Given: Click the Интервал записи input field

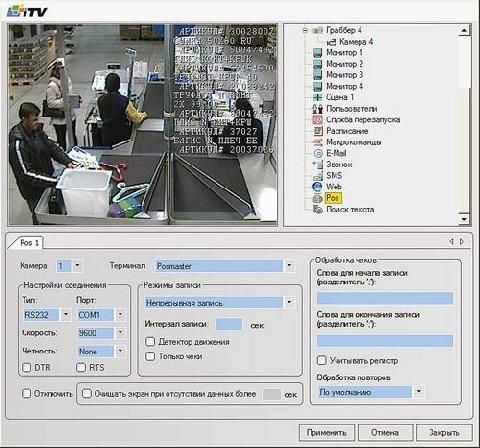Looking at the screenshot, I should (x=229, y=324).
